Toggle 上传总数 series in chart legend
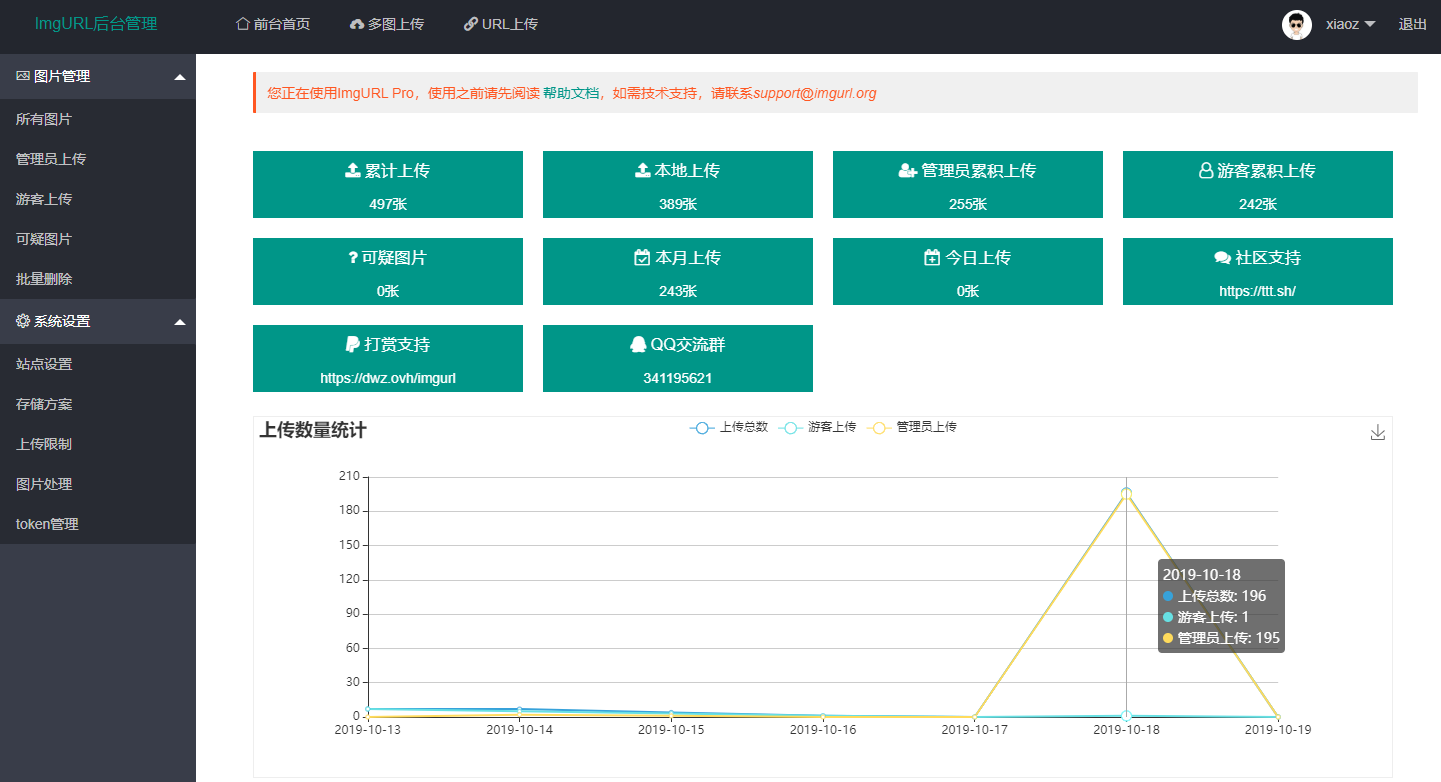This screenshot has height=782, width=1441. [729, 428]
